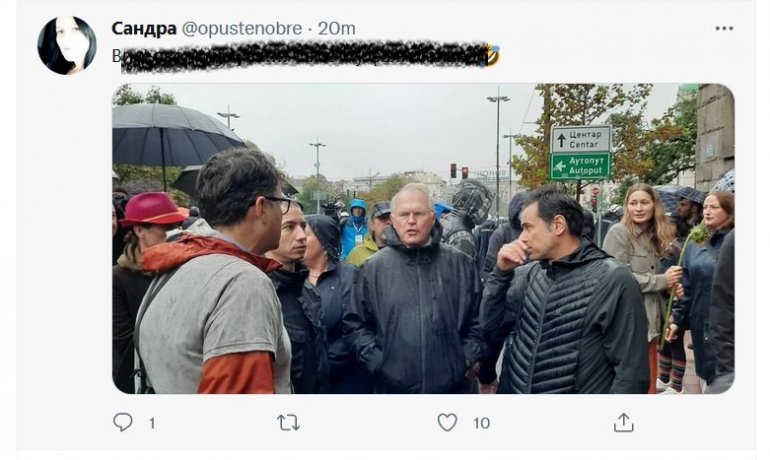Click the display name Сандра
Viewport: 770px width, 460px height.
coord(145,28)
